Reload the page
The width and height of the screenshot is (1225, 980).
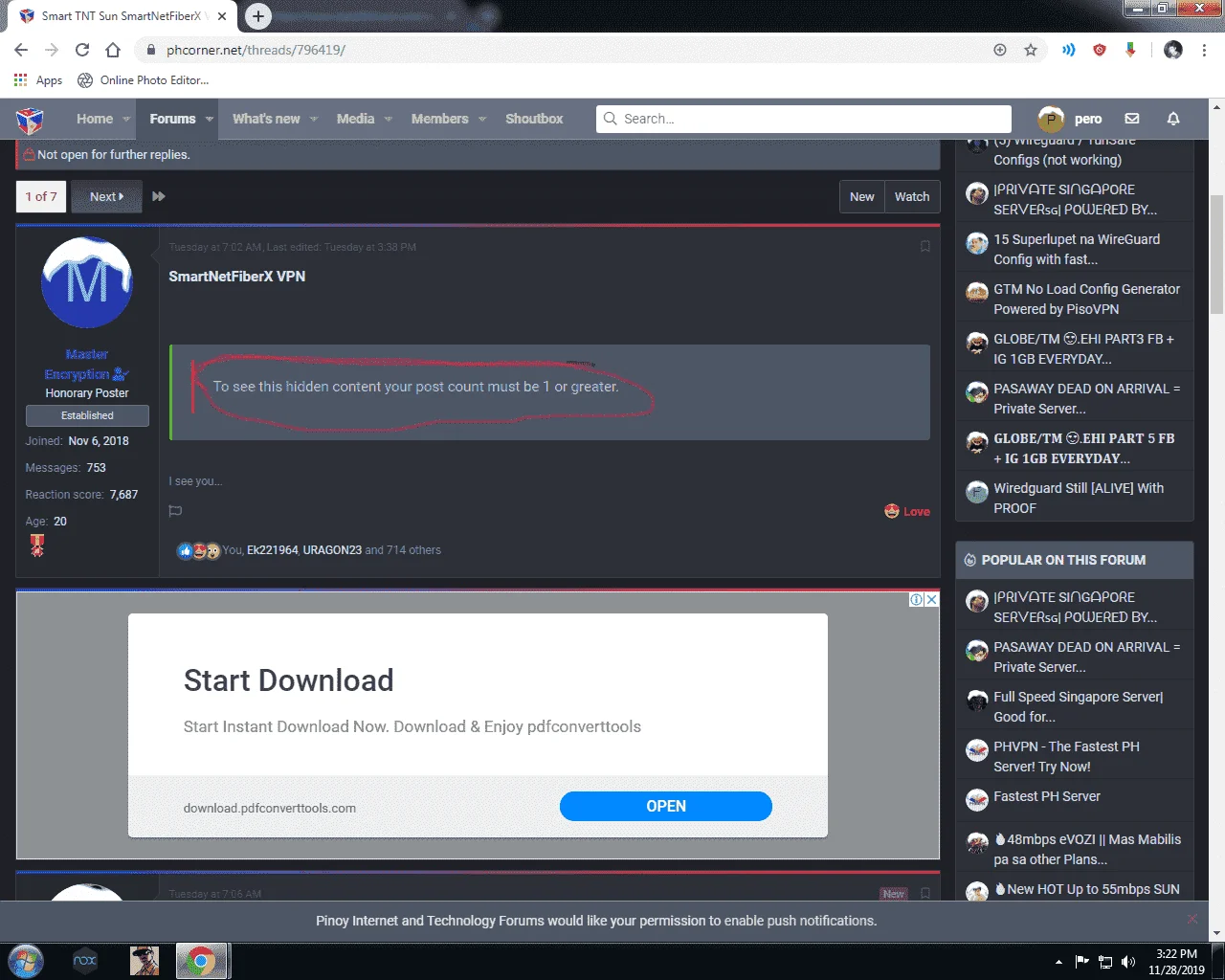pos(82,50)
